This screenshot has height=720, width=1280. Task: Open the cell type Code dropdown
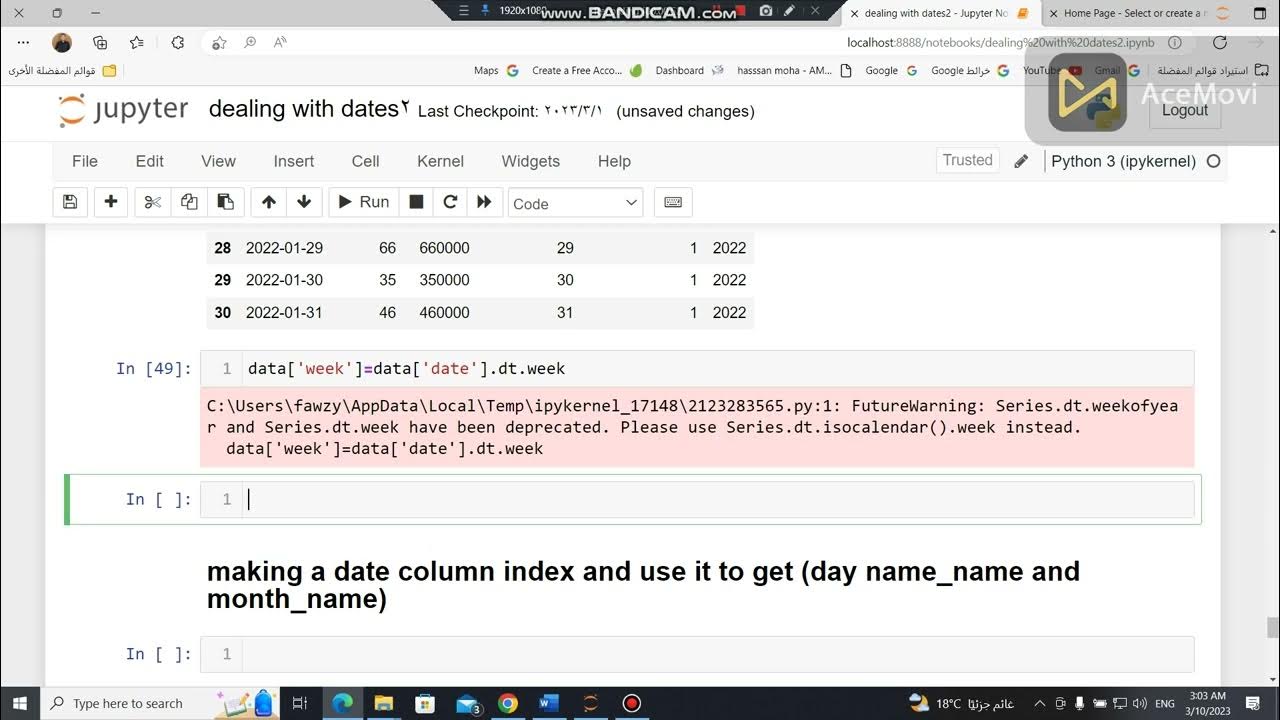pos(575,203)
